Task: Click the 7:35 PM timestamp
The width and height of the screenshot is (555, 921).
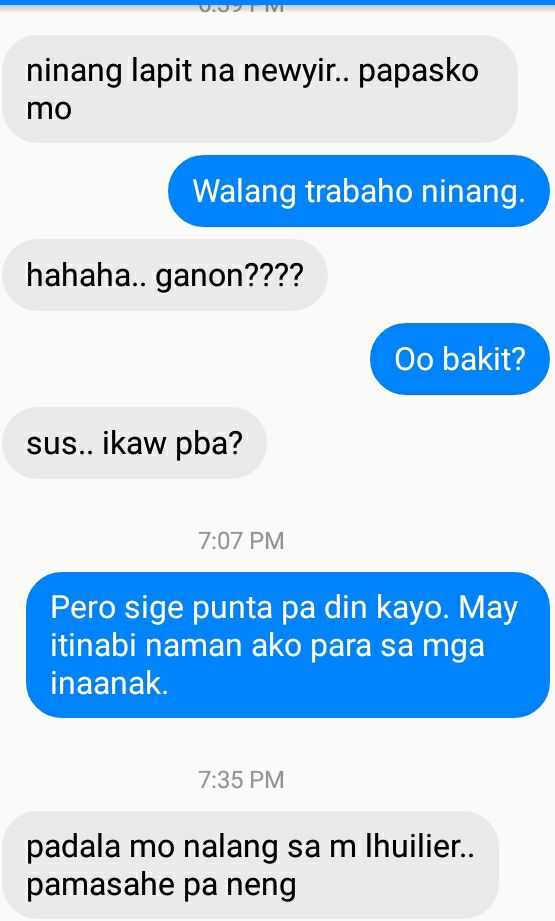Action: point(241,779)
